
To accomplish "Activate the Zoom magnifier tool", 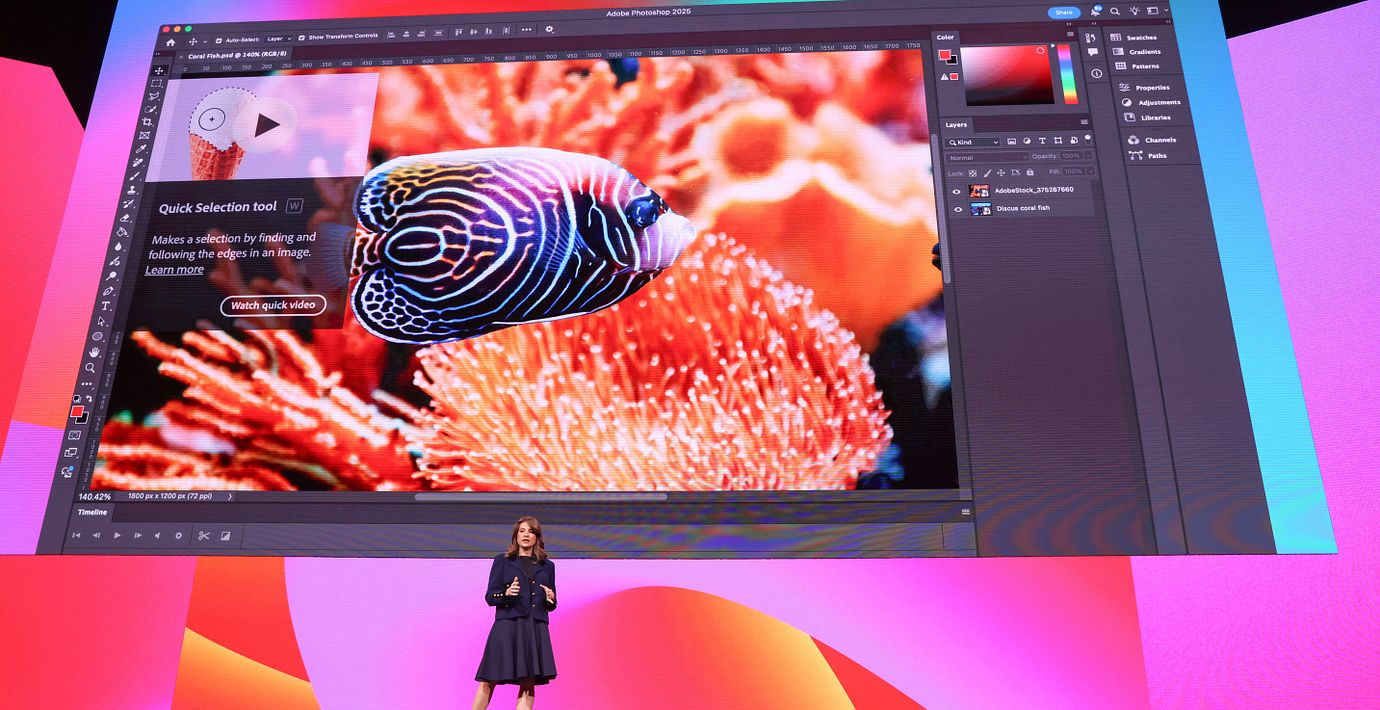I will 91,368.
